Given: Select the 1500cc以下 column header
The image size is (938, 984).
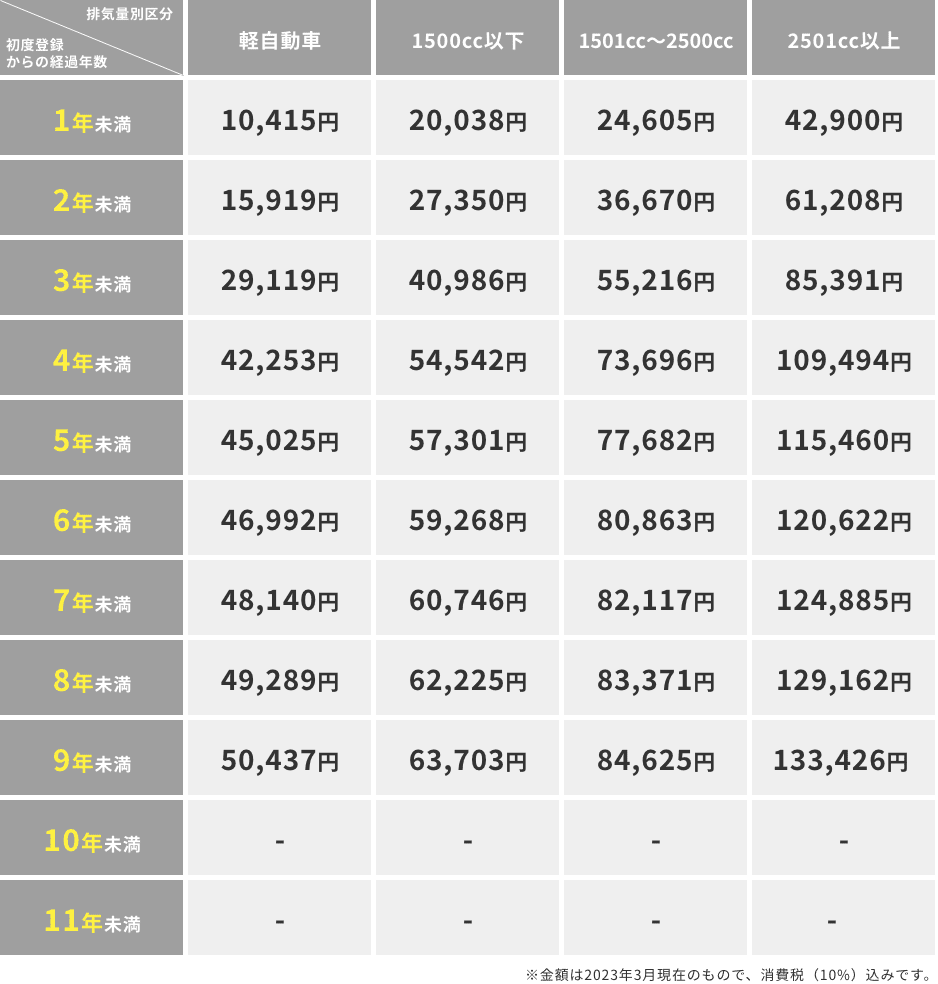Looking at the screenshot, I should [467, 41].
